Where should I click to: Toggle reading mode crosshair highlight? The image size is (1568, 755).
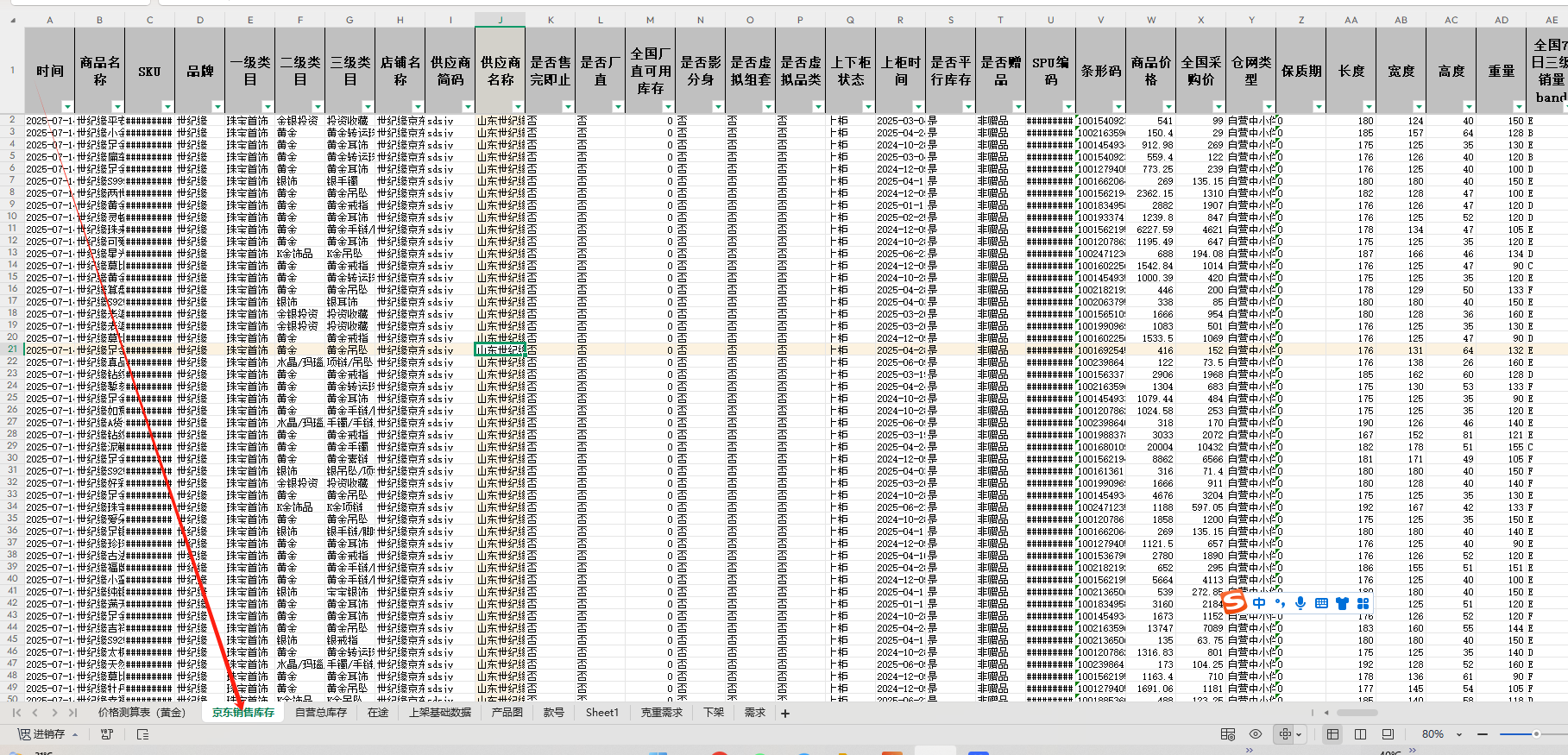pyautogui.click(x=1285, y=734)
